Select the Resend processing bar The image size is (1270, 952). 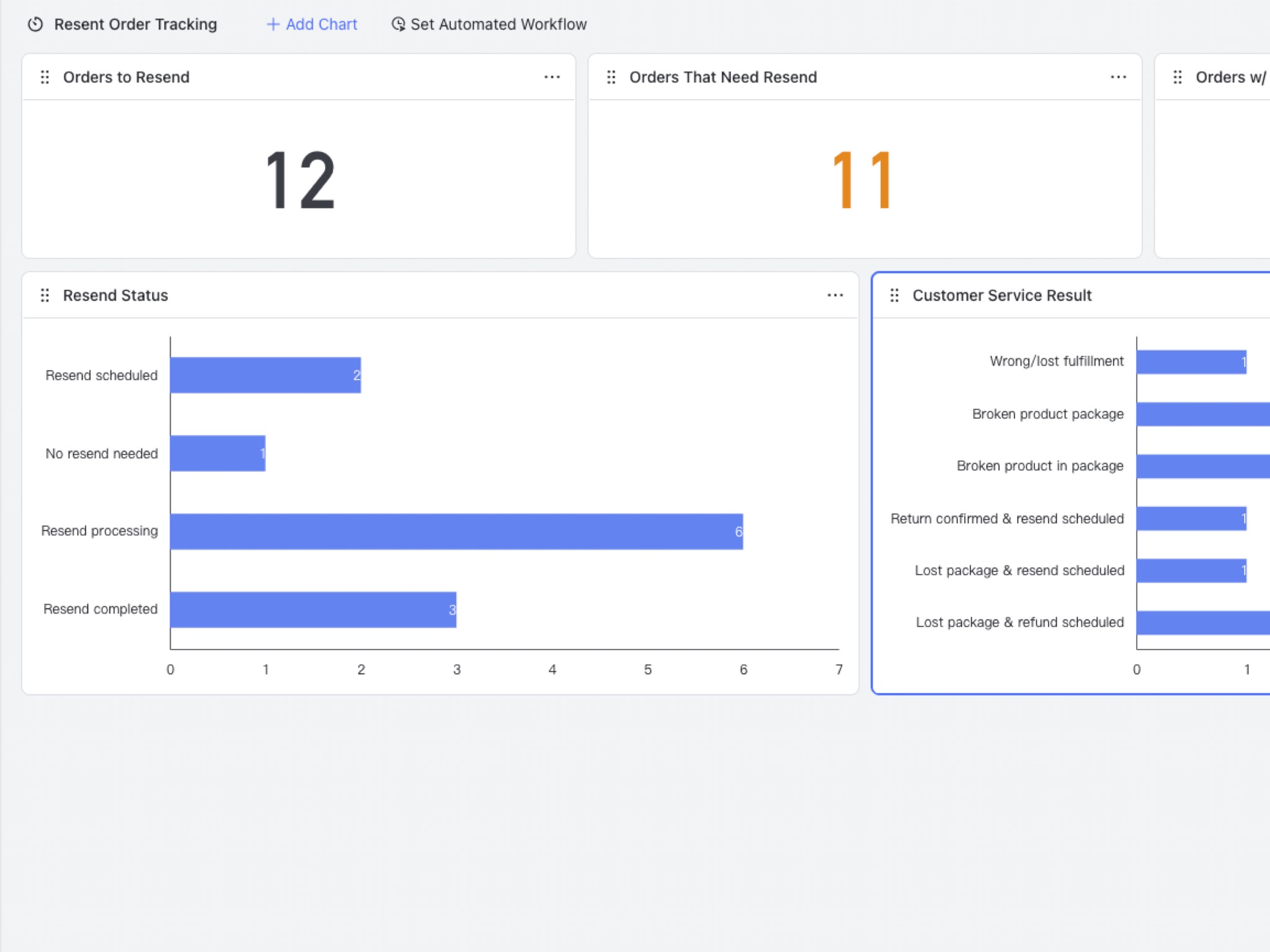(x=456, y=531)
